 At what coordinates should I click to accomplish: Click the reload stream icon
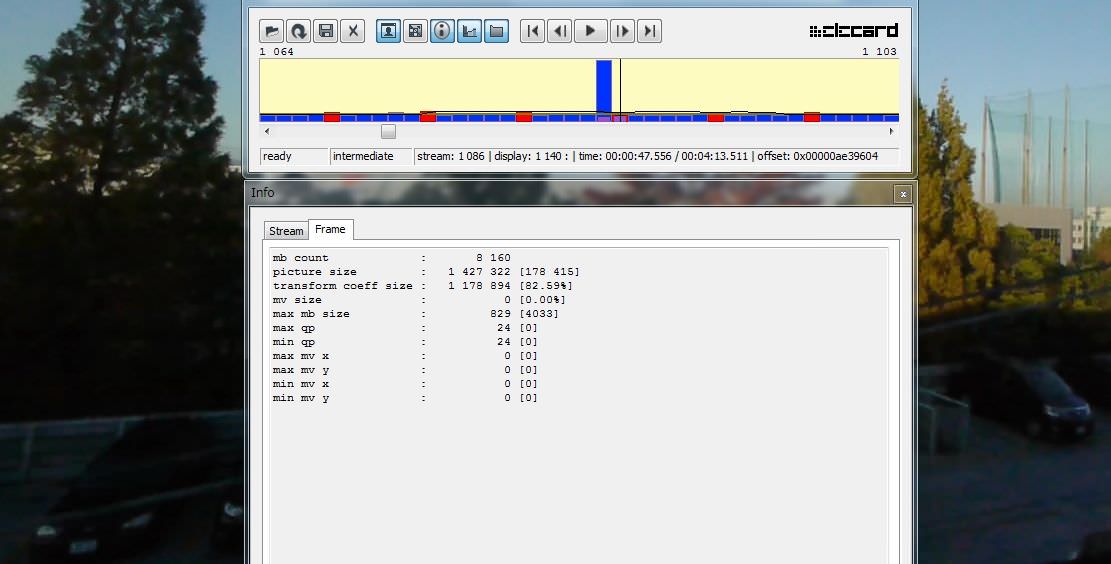(298, 31)
